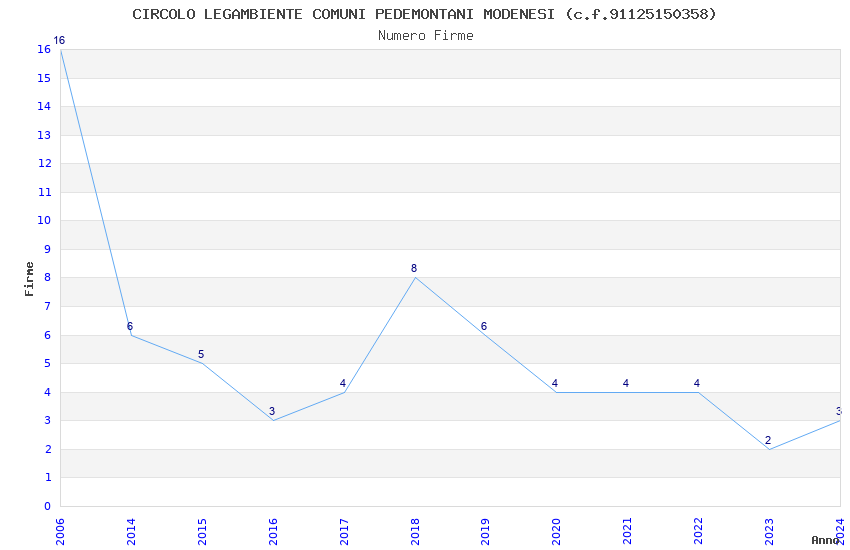
Task: Click the 2006 x-axis year label
Action: point(60,532)
